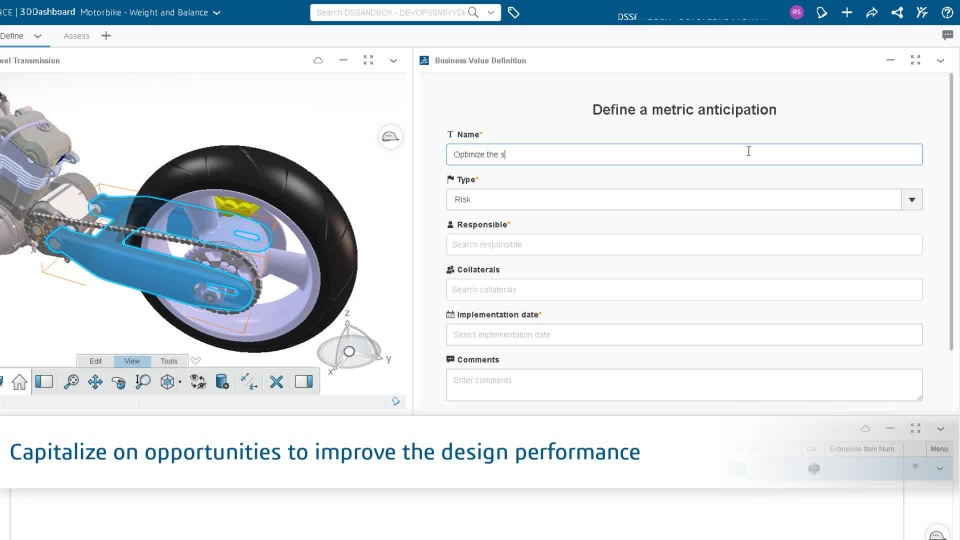Expand the Motorbike - Weight and Balance dashboard menu
The image size is (960, 540).
tap(217, 13)
